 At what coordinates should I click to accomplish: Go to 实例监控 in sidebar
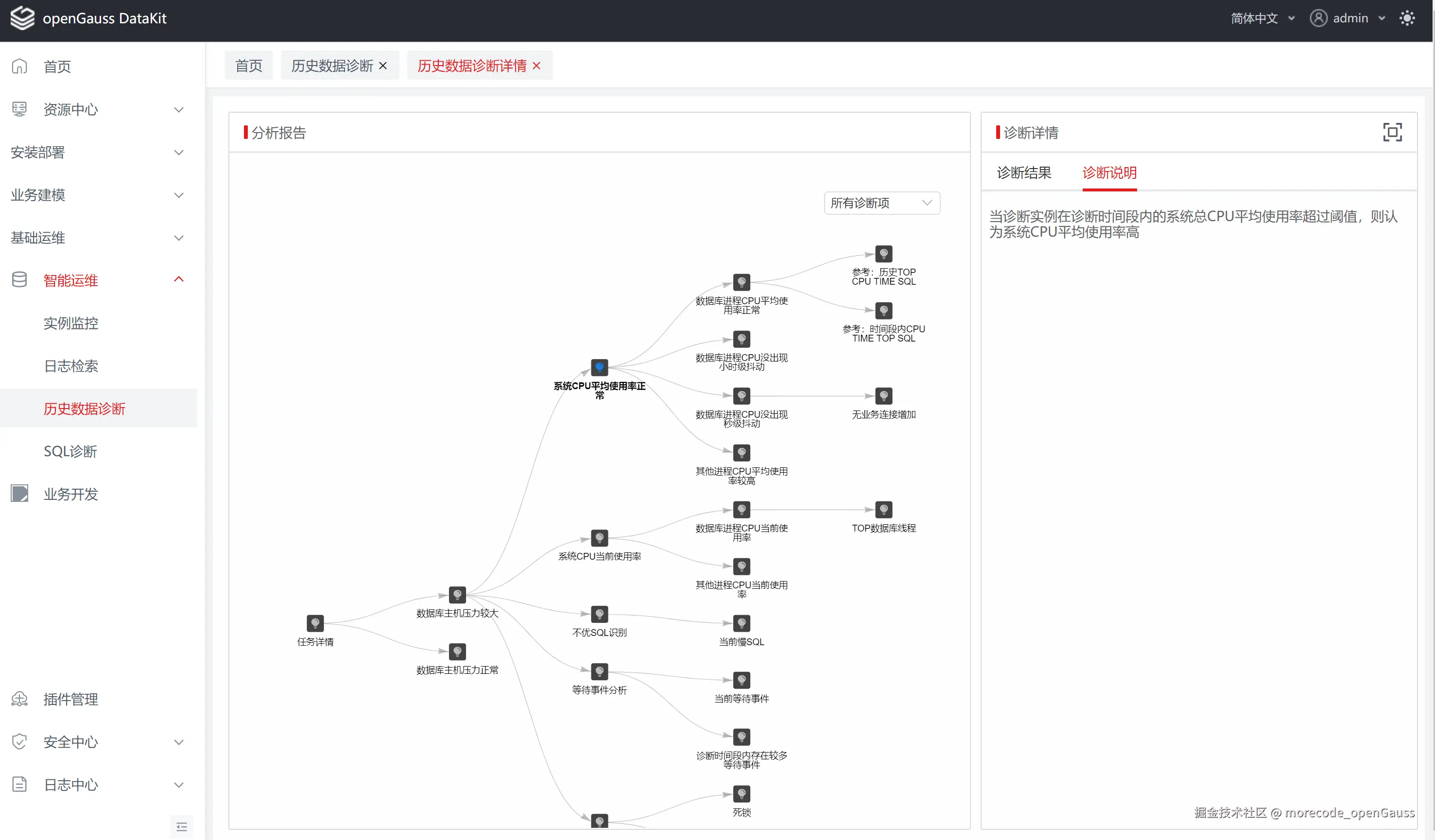pos(70,323)
